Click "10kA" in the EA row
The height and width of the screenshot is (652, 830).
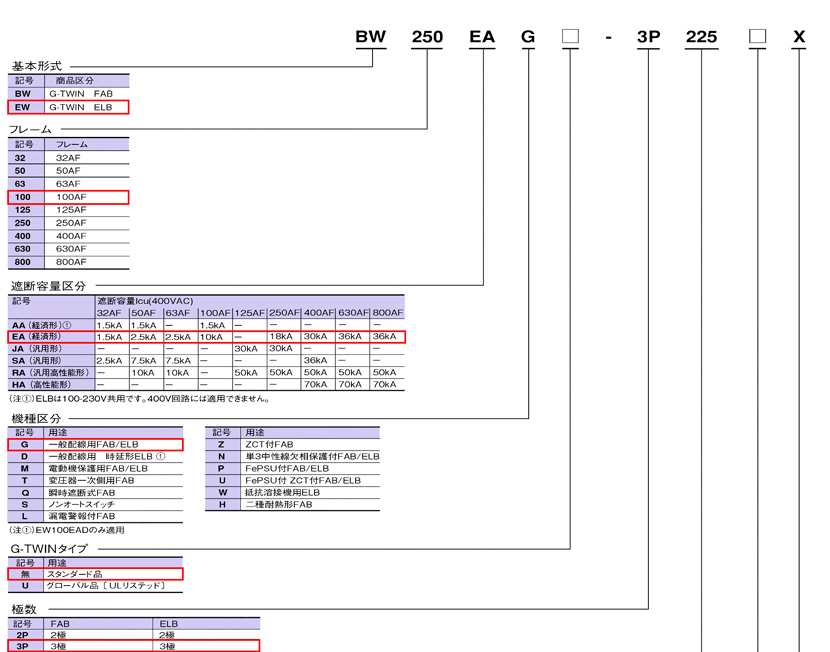[211, 337]
